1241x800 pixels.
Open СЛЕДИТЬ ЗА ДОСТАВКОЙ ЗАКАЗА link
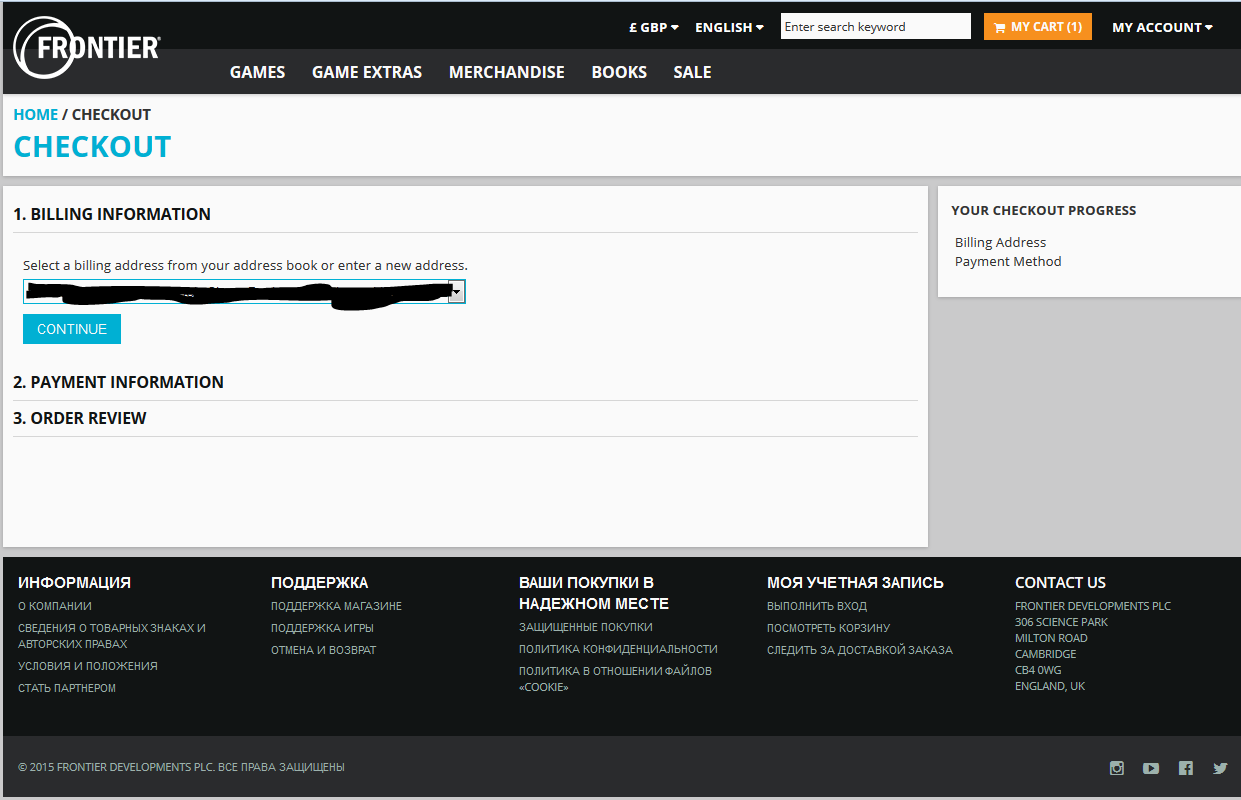pos(860,650)
